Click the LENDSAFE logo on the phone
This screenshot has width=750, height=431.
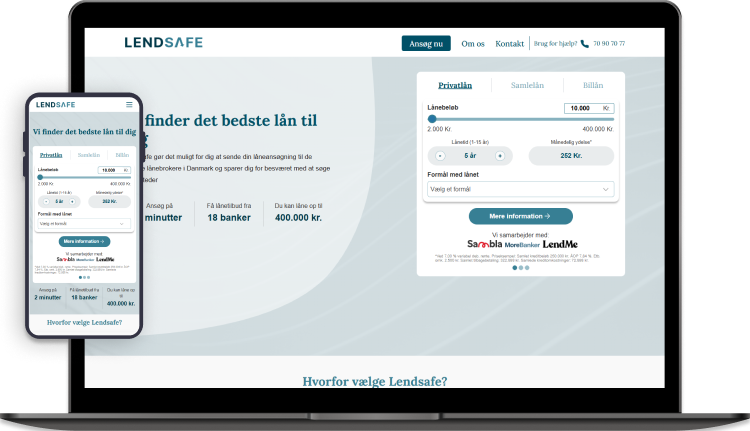(55, 105)
